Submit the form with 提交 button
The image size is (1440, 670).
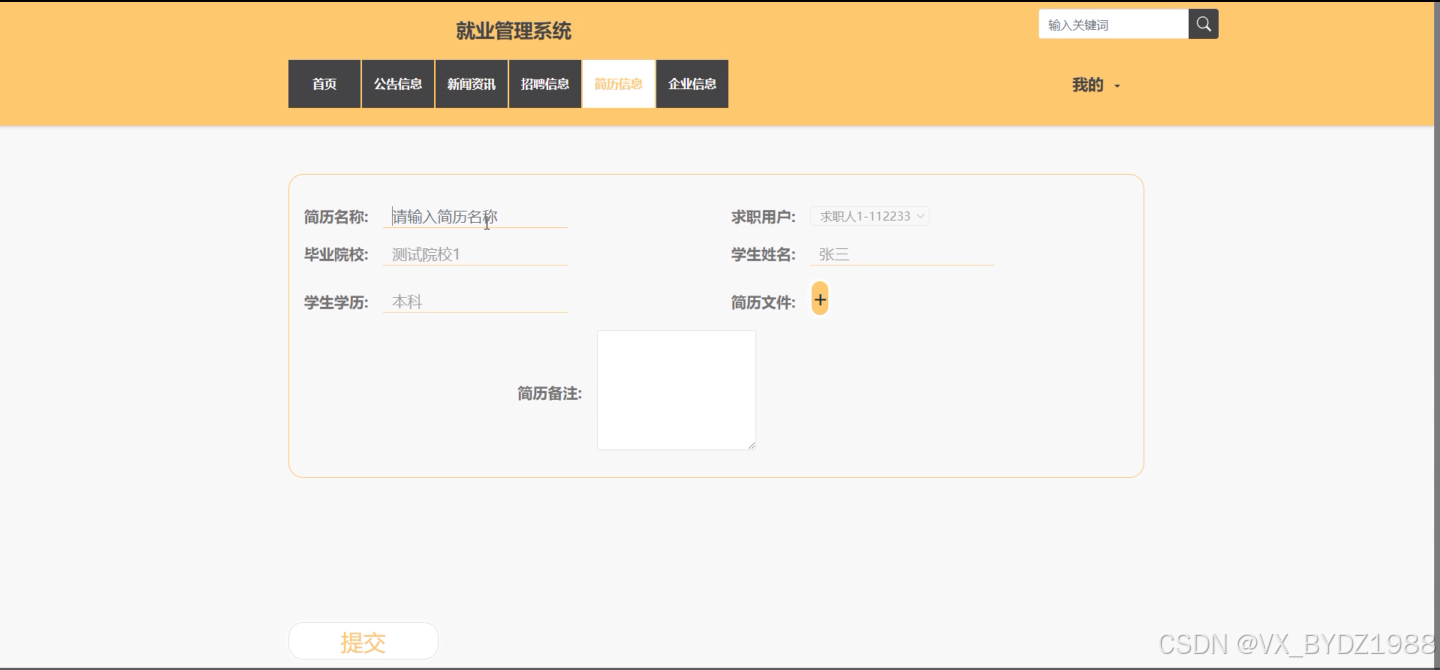(363, 642)
